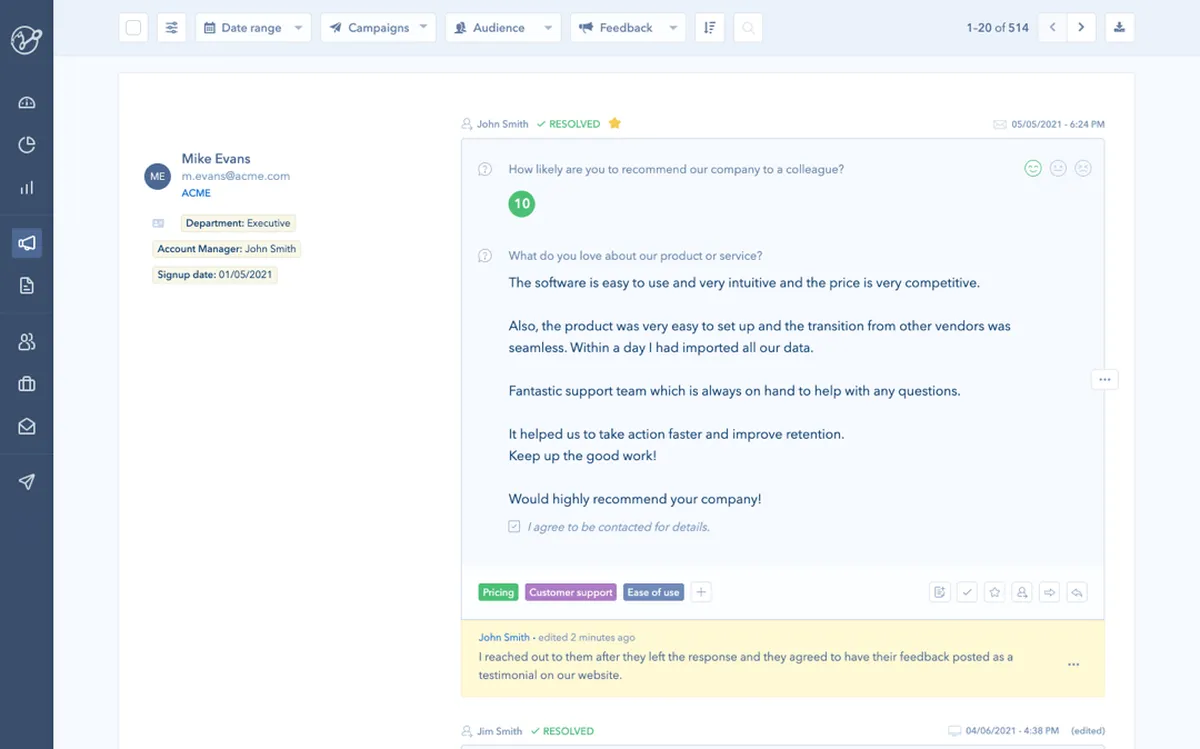The width and height of the screenshot is (1200, 749).
Task: Open the note's three-dot options menu
Action: (x=1073, y=664)
